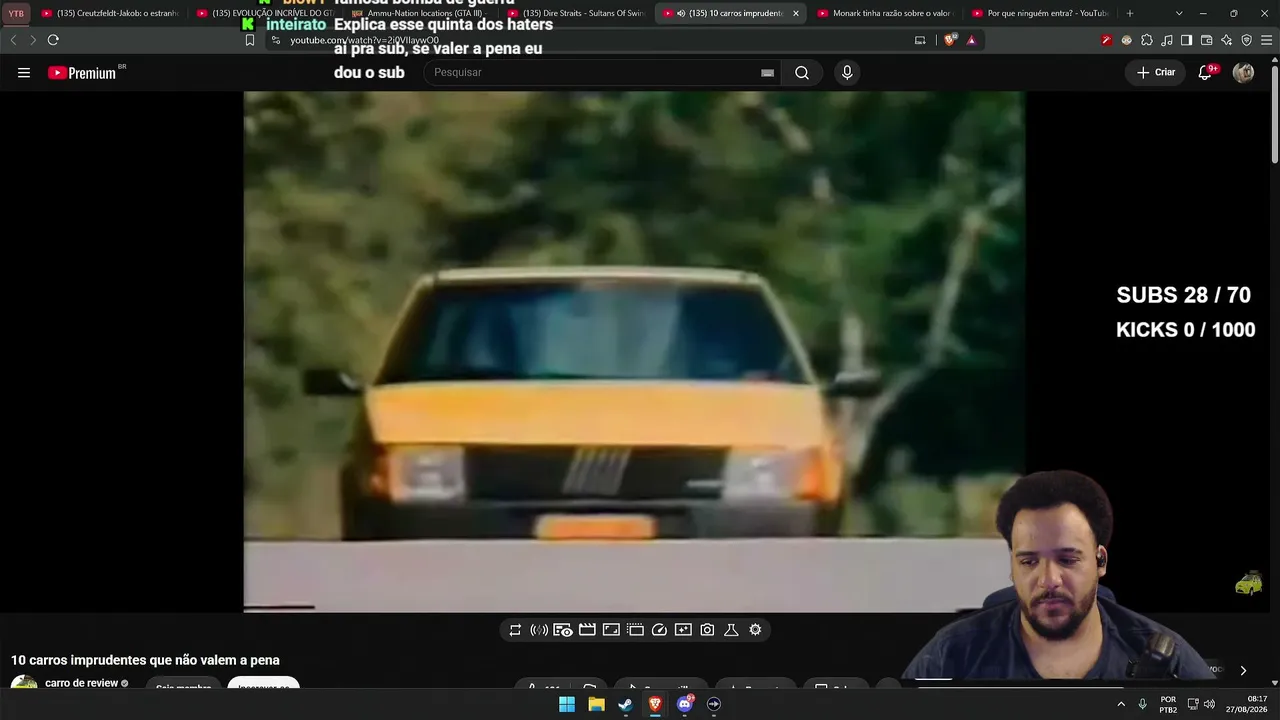Open the Leo AI sparkle icon

click(1227, 40)
